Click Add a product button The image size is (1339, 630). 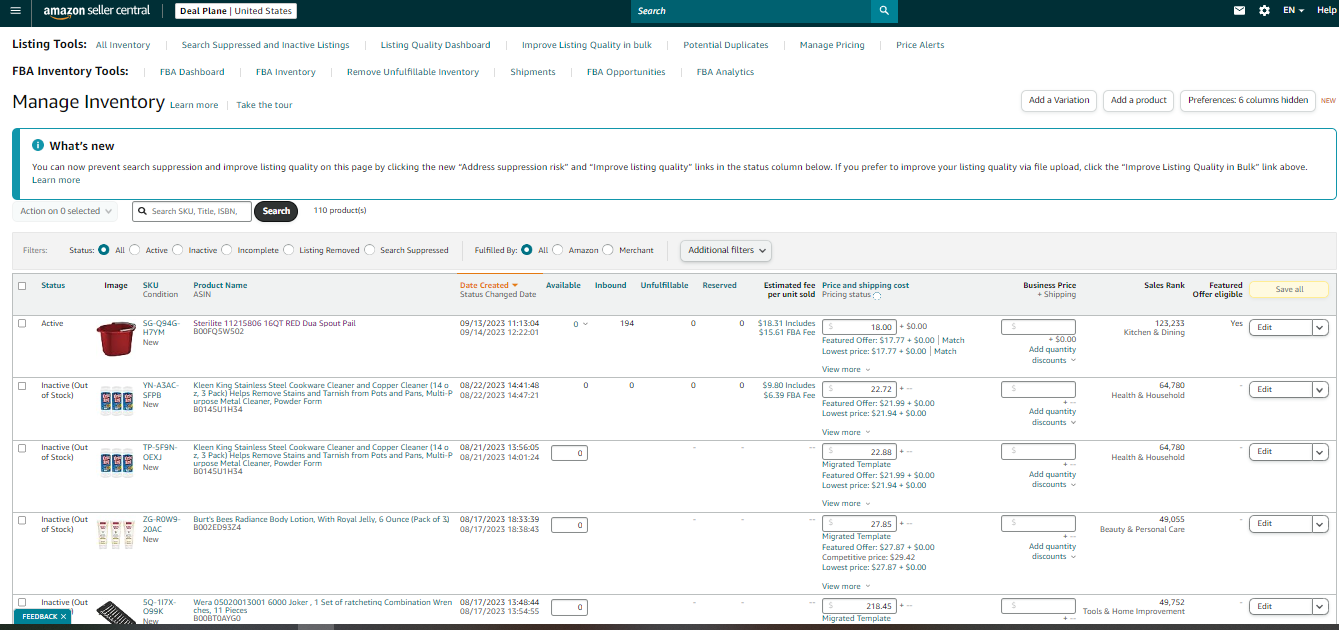(1139, 100)
